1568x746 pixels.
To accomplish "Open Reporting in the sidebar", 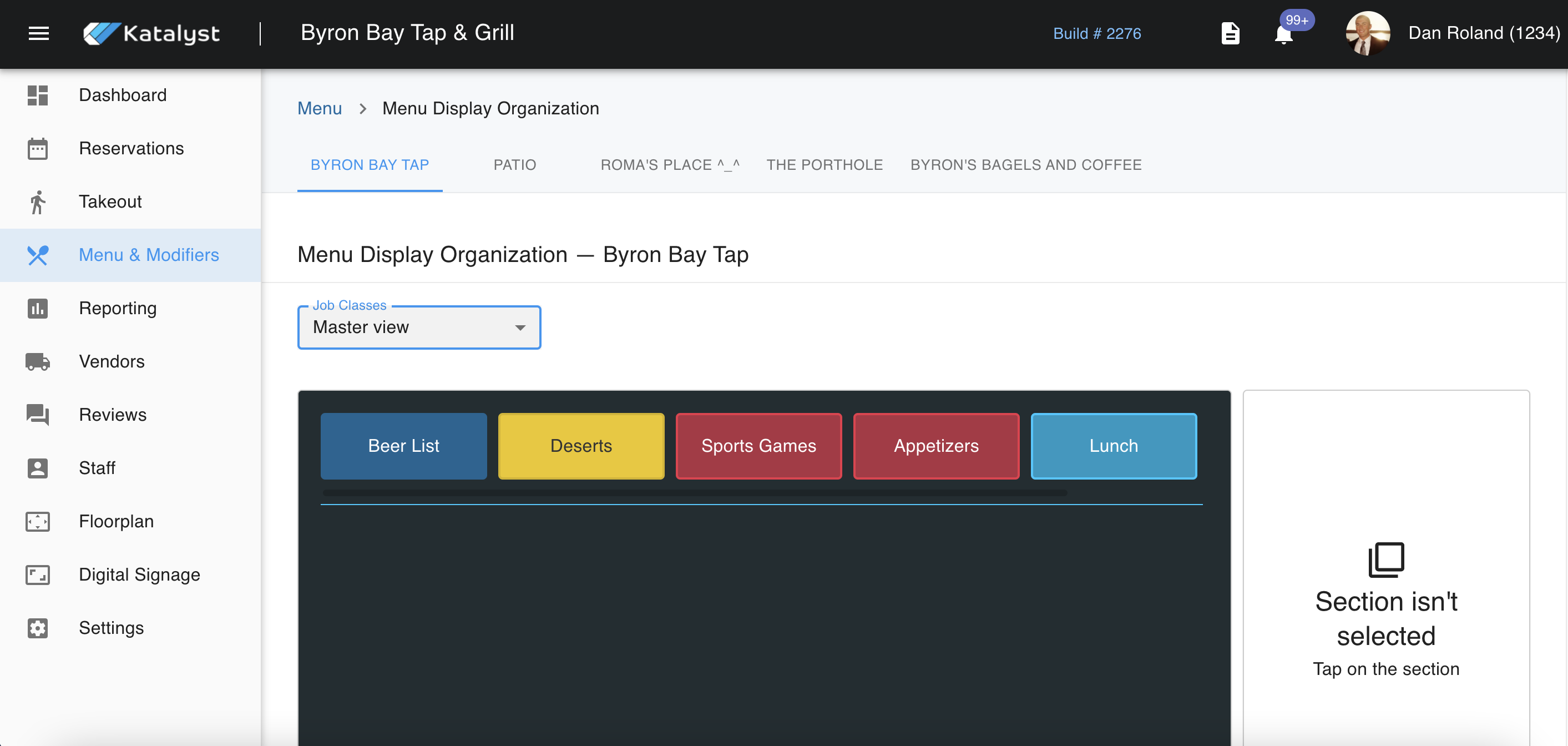I will pyautogui.click(x=118, y=309).
